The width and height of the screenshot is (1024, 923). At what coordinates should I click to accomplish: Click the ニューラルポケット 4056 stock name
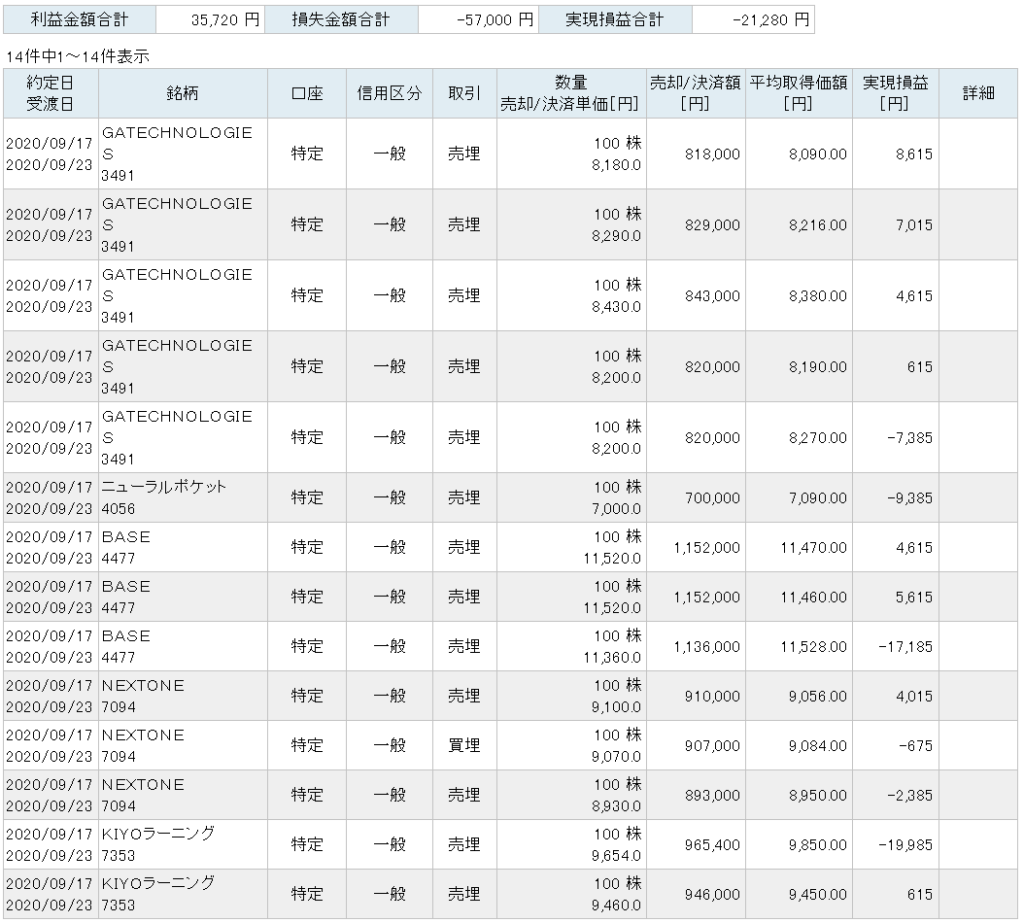coord(164,498)
